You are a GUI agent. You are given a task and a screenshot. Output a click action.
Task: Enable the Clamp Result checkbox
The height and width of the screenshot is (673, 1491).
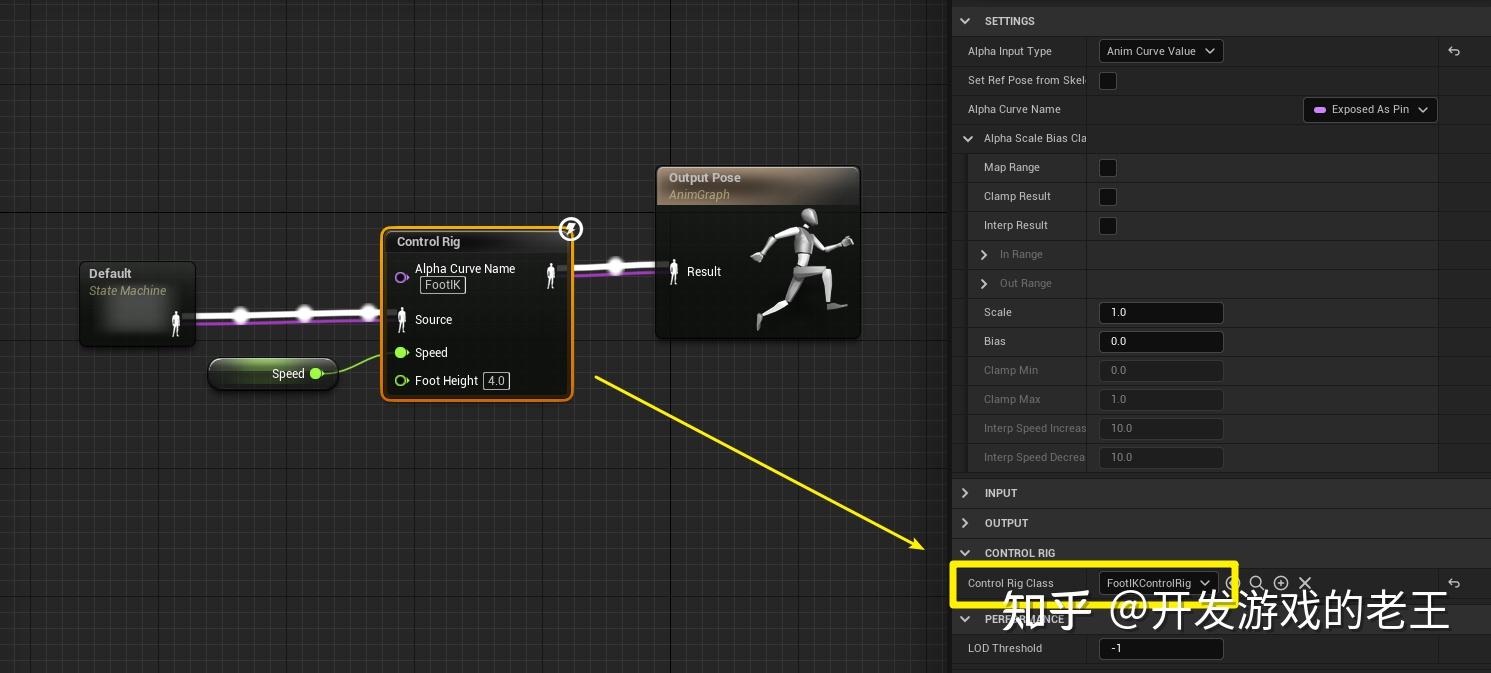pos(1107,197)
